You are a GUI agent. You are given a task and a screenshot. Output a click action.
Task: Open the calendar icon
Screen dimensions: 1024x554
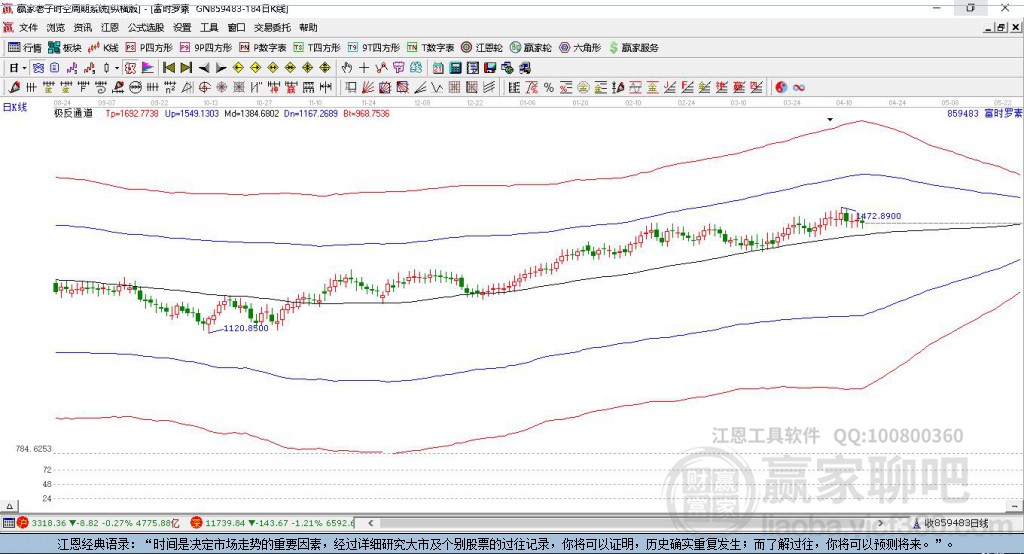438,68
